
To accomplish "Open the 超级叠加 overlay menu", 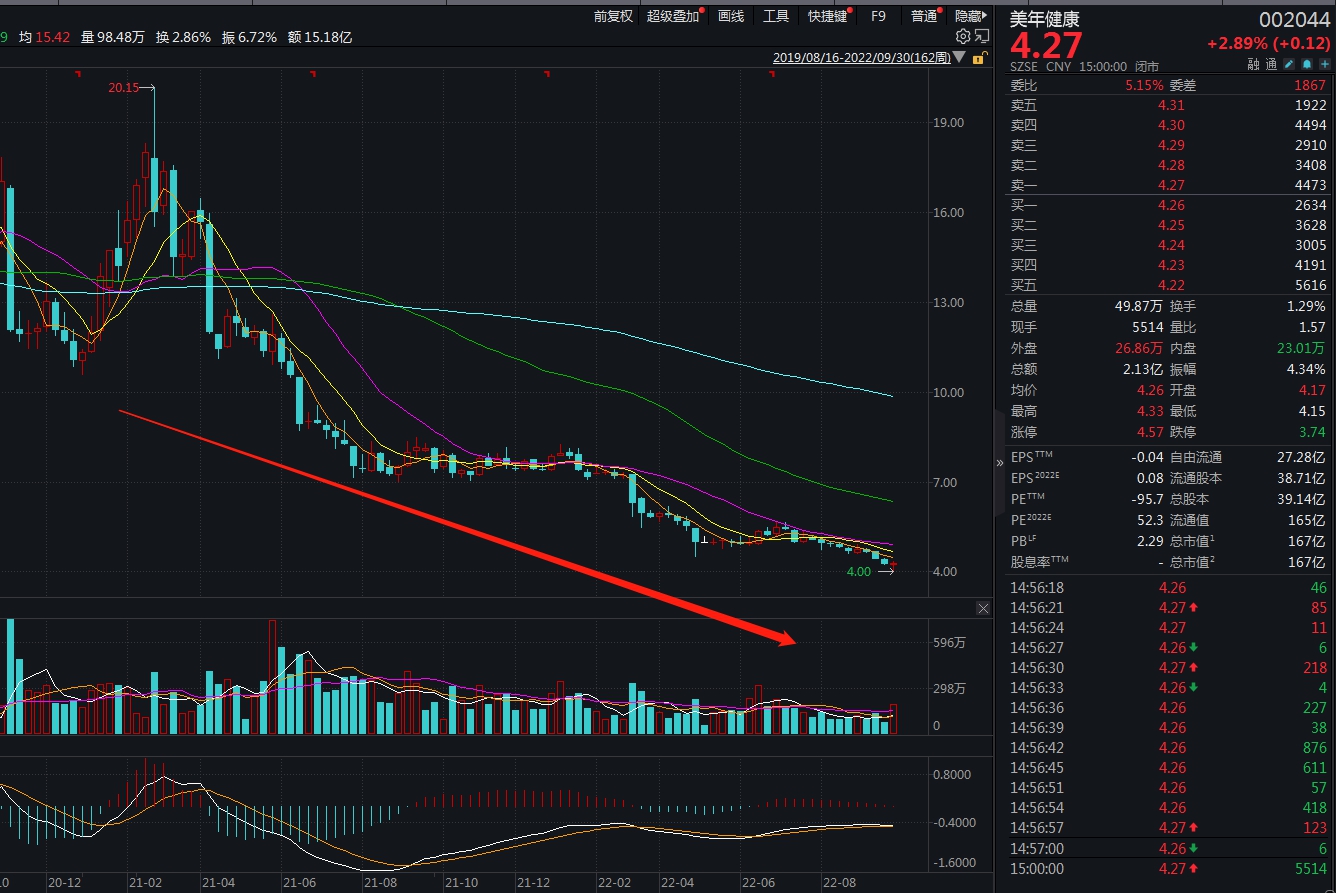I will tap(673, 16).
